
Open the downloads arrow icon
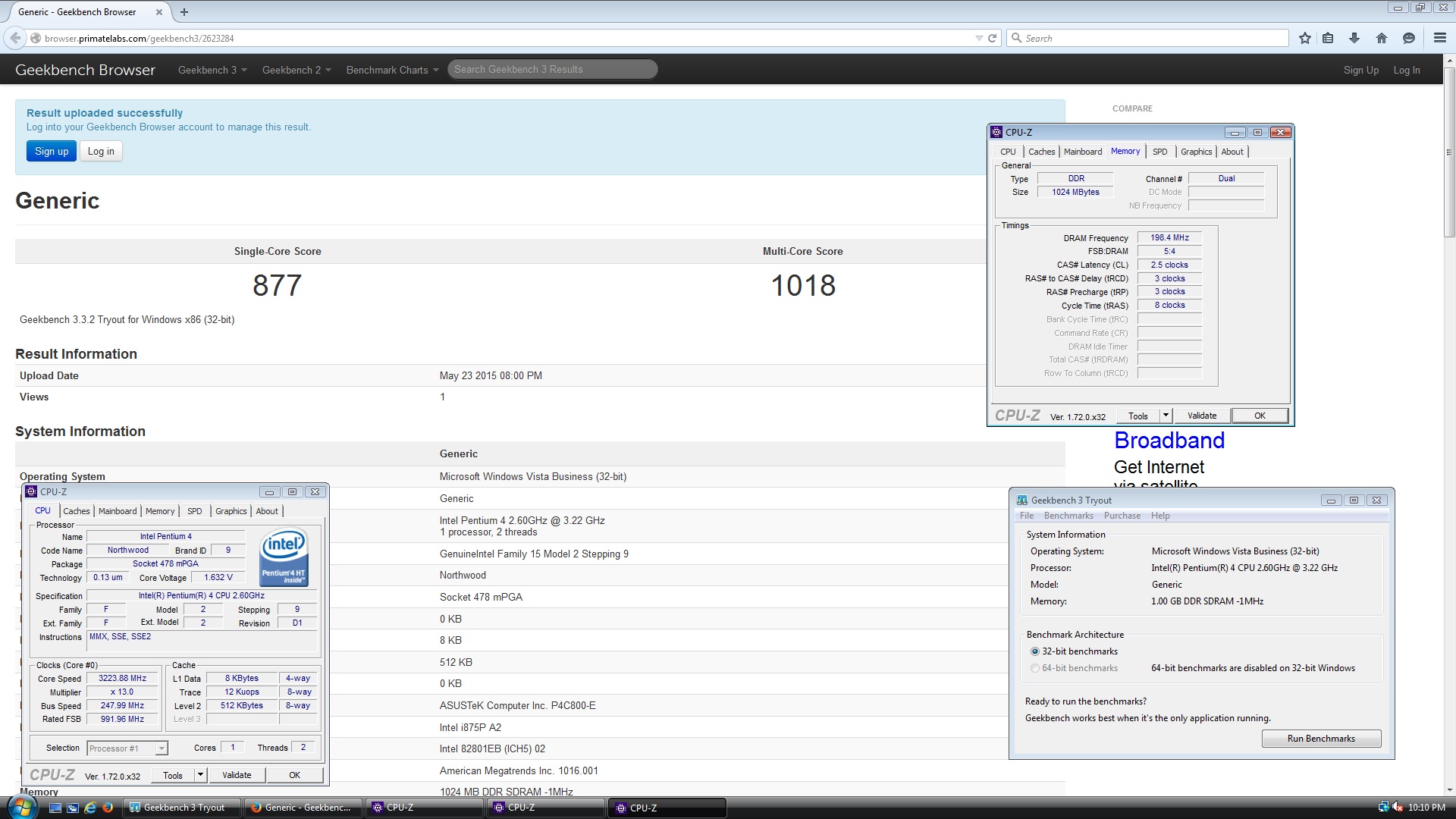(x=1354, y=38)
